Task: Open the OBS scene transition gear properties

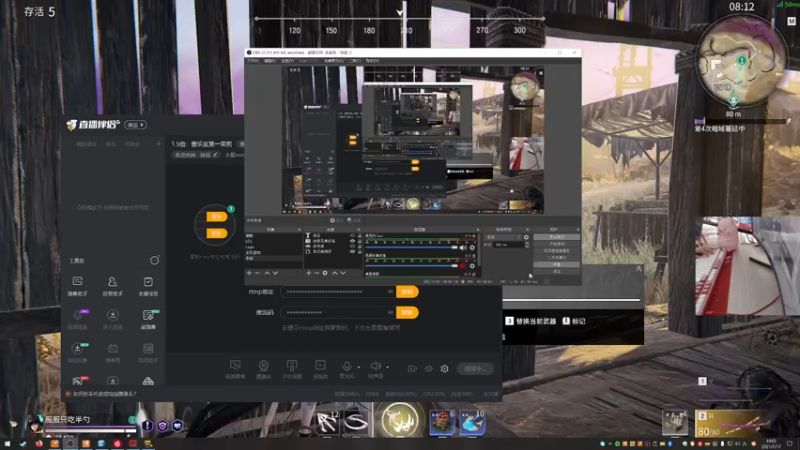Action: tap(526, 237)
